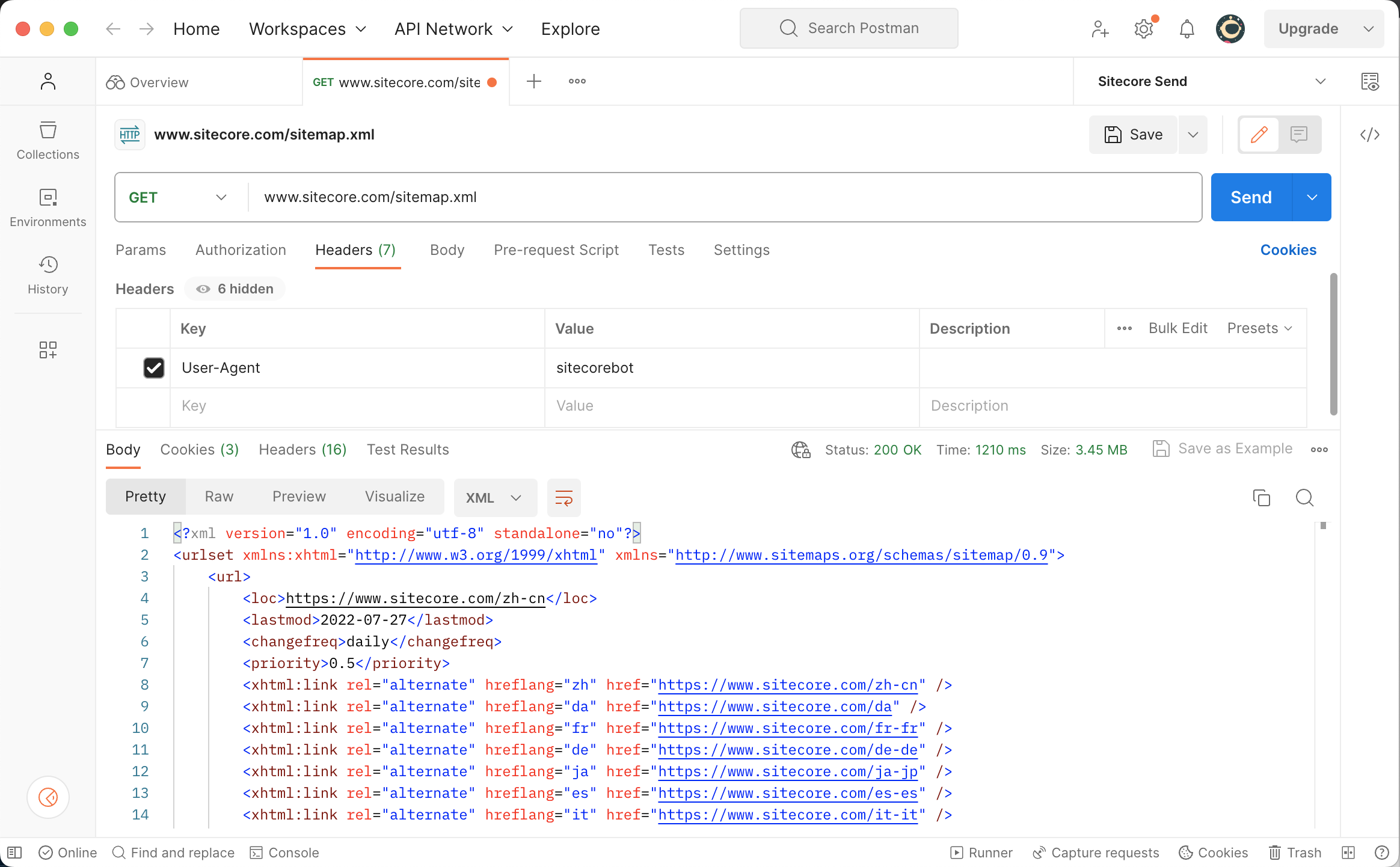Image resolution: width=1400 pixels, height=867 pixels.
Task: Open the tab options ellipsis menu
Action: [x=577, y=81]
